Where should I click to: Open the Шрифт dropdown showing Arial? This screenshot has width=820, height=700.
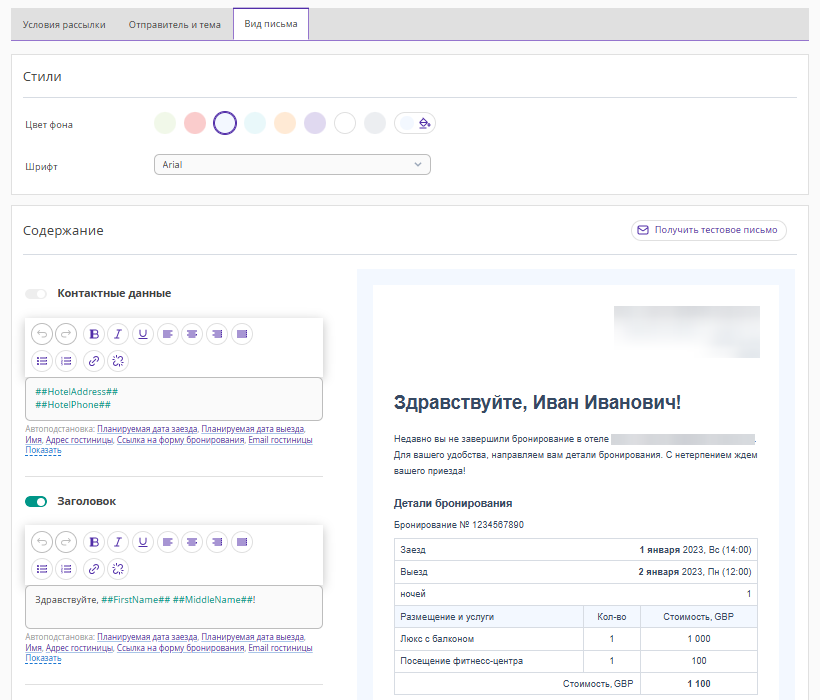point(292,165)
